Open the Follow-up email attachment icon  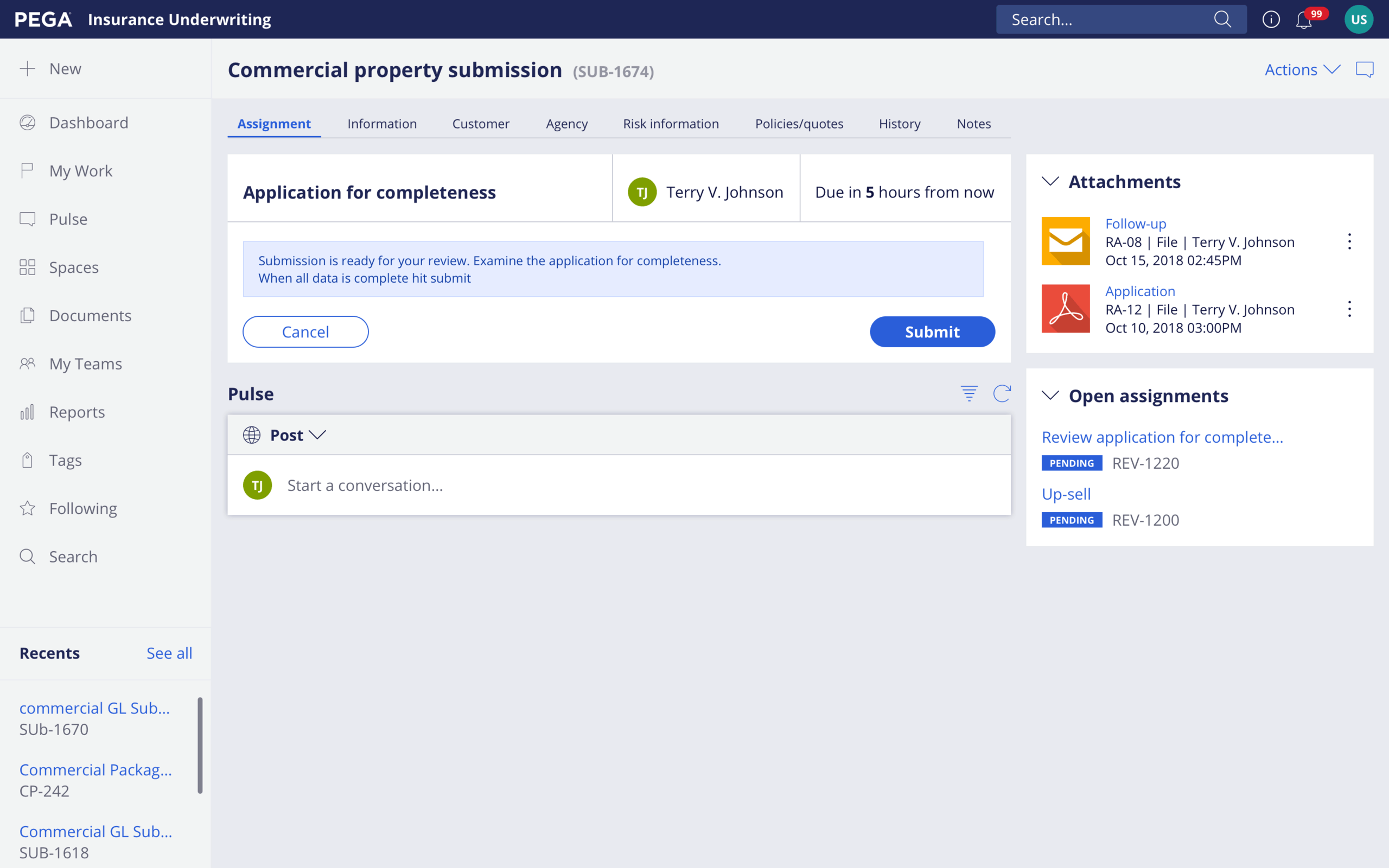point(1065,241)
